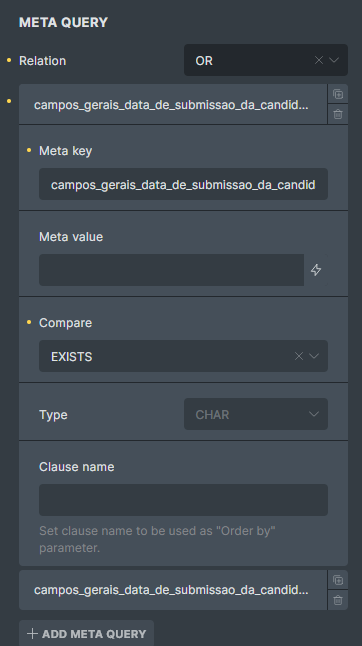
Task: Focus the Meta key input field
Action: pos(183,184)
